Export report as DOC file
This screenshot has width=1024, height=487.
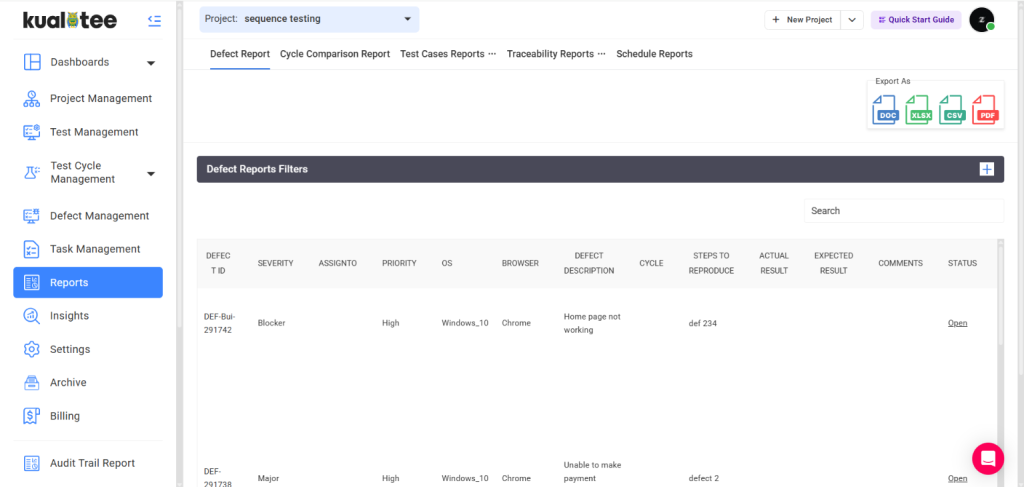tap(887, 111)
